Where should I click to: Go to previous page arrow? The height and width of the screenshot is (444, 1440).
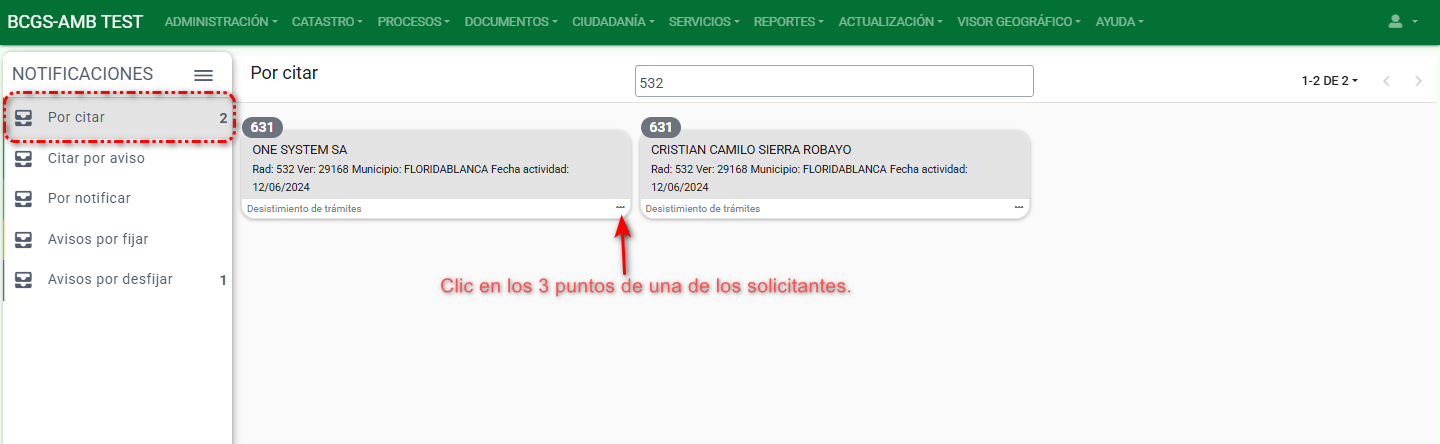tap(1386, 81)
